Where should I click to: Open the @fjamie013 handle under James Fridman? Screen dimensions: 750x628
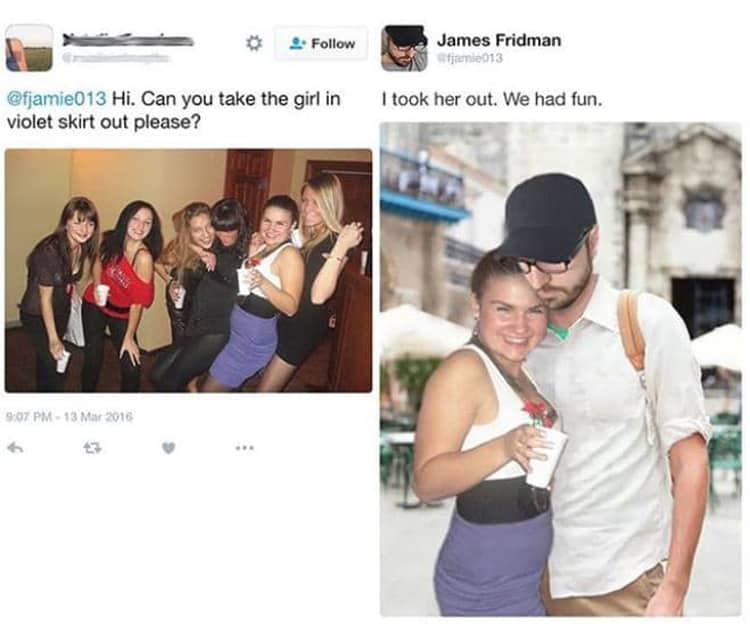click(471, 58)
